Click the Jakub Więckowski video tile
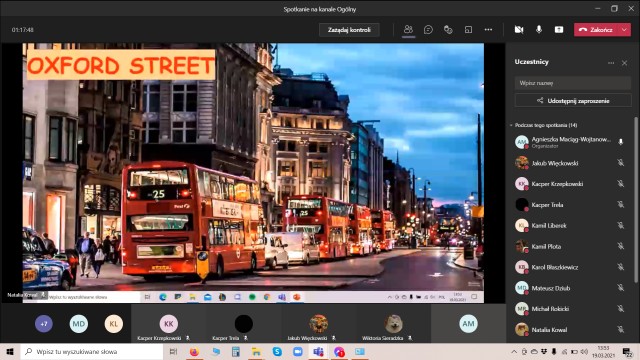The width and height of the screenshot is (640, 360). tap(318, 323)
